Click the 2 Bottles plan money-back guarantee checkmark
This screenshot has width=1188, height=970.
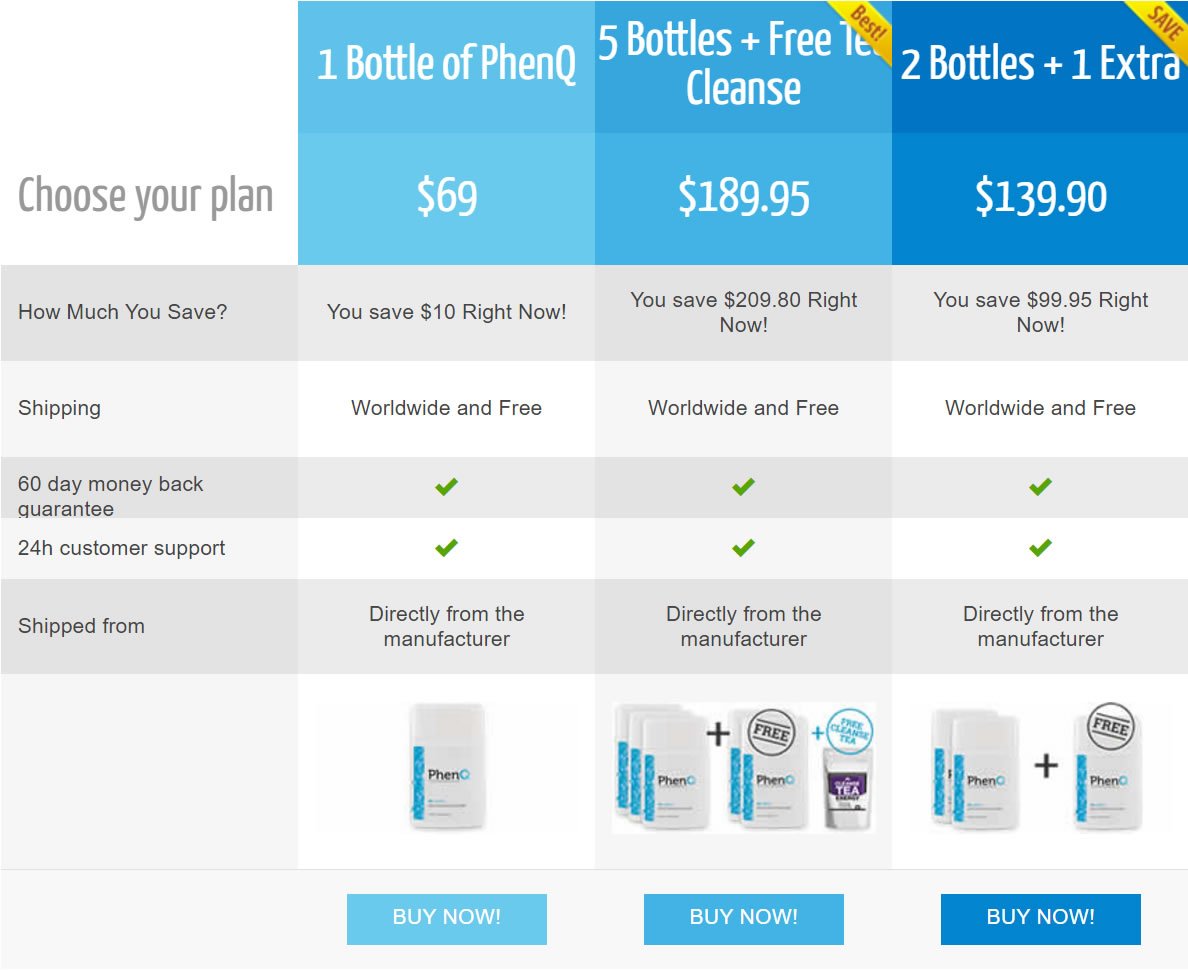point(1040,487)
